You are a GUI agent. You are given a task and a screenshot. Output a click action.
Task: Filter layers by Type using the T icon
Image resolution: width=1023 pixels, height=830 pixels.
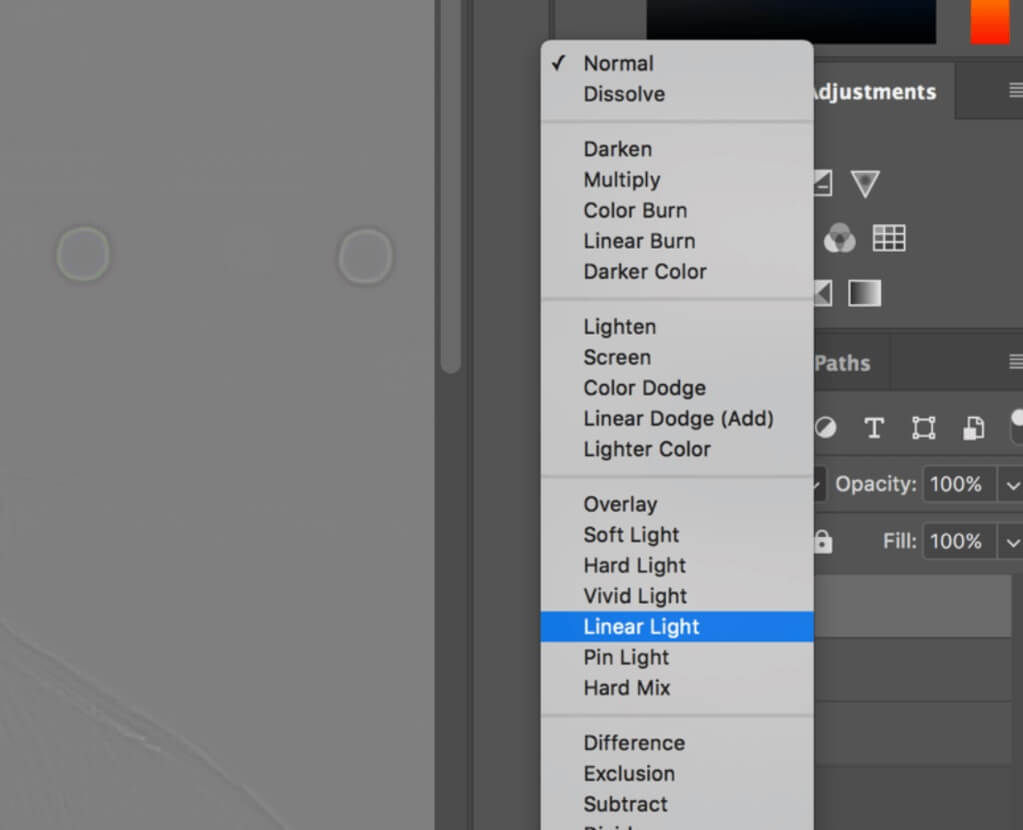(x=874, y=428)
